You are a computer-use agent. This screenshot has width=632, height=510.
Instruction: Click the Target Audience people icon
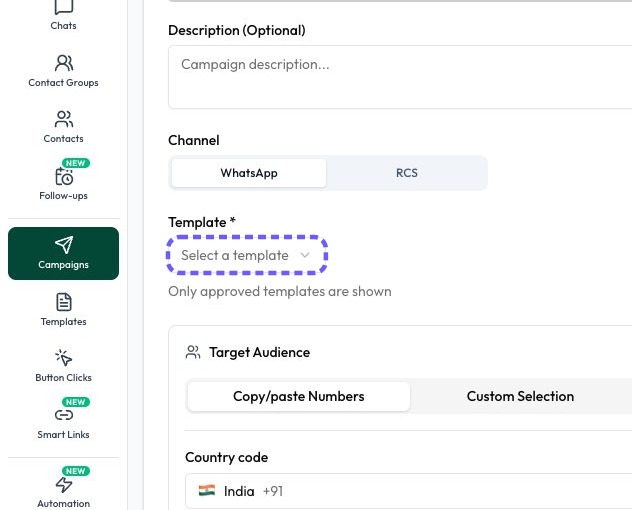click(193, 352)
